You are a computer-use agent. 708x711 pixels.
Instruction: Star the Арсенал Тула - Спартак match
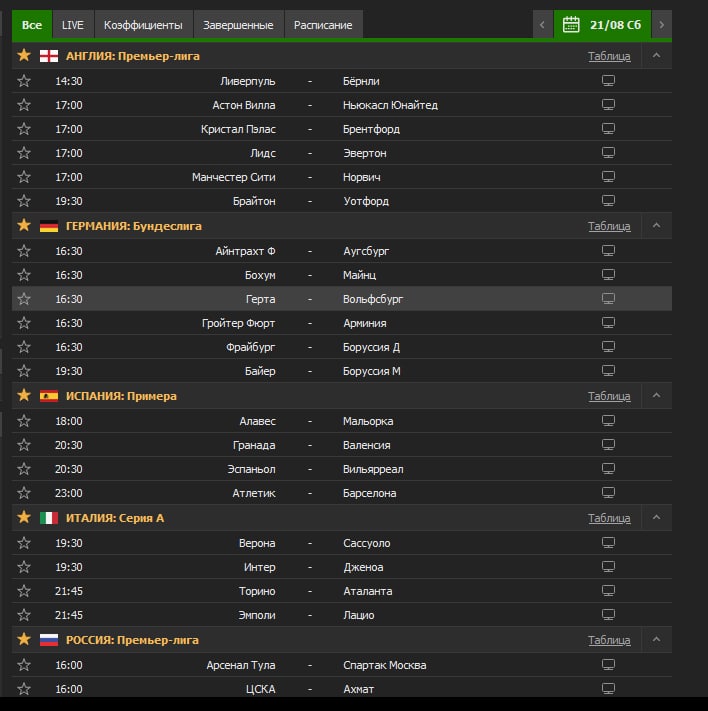point(24,665)
